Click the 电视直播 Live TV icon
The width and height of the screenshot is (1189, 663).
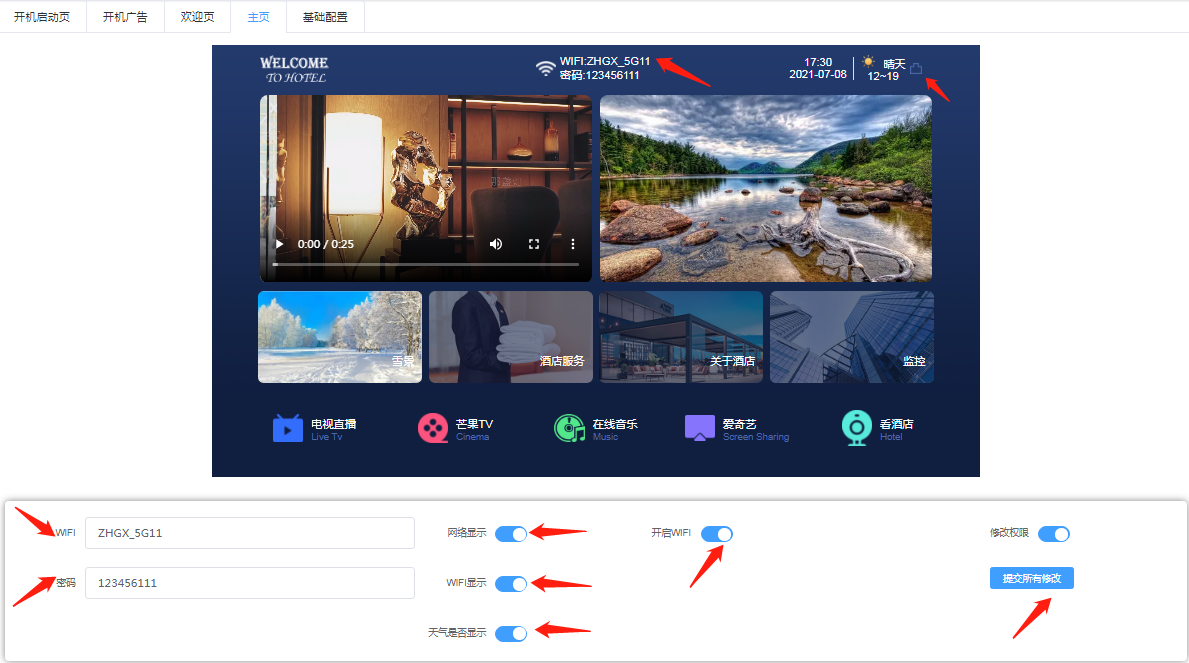click(288, 428)
